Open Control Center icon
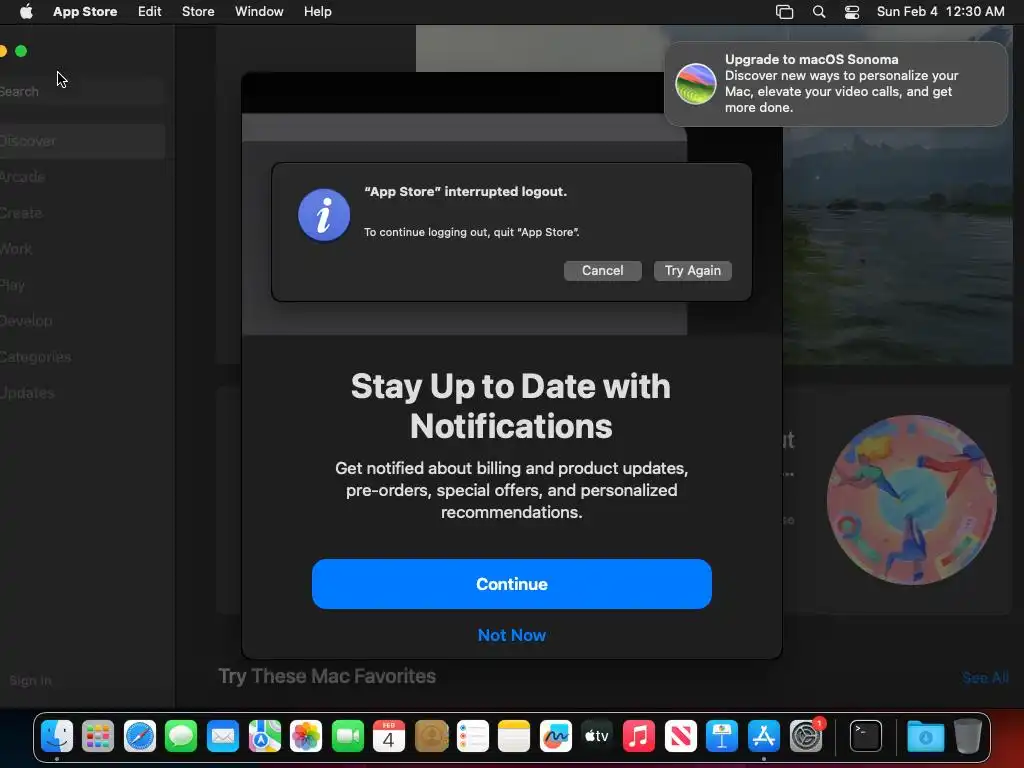 pyautogui.click(x=852, y=12)
